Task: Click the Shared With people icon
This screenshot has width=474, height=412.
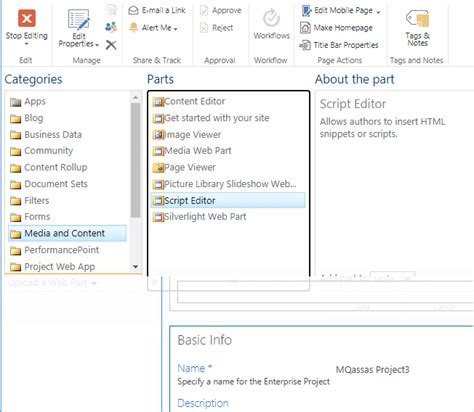Action: (x=111, y=27)
